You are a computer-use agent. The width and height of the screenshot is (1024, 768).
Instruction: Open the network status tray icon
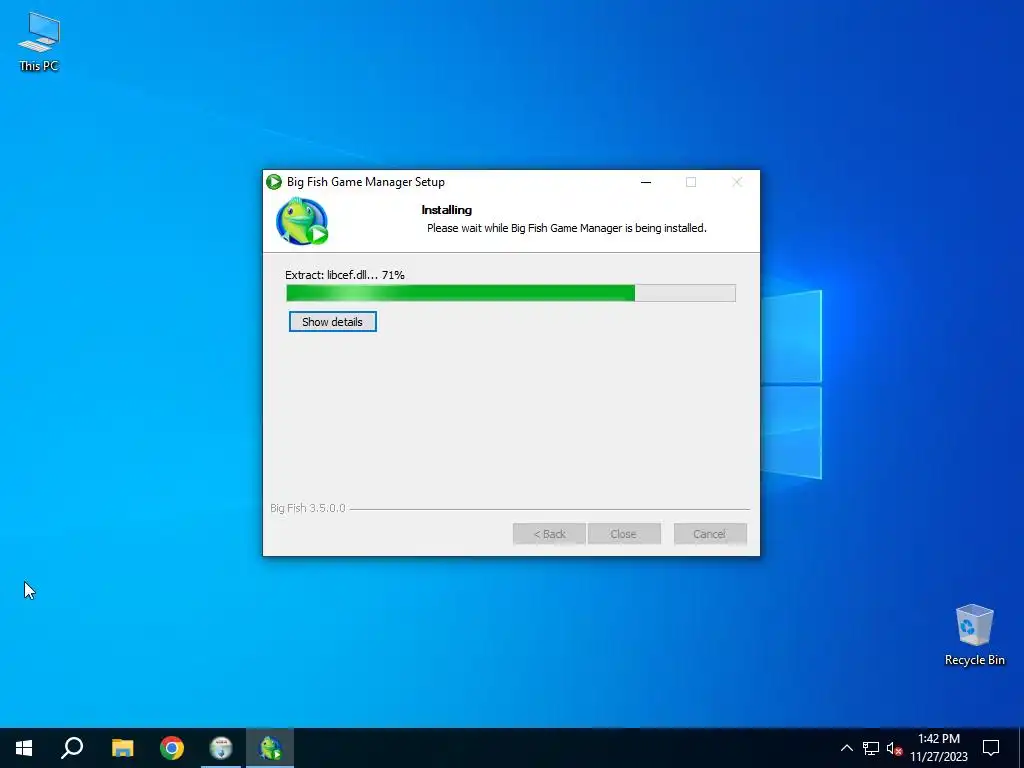pos(871,748)
